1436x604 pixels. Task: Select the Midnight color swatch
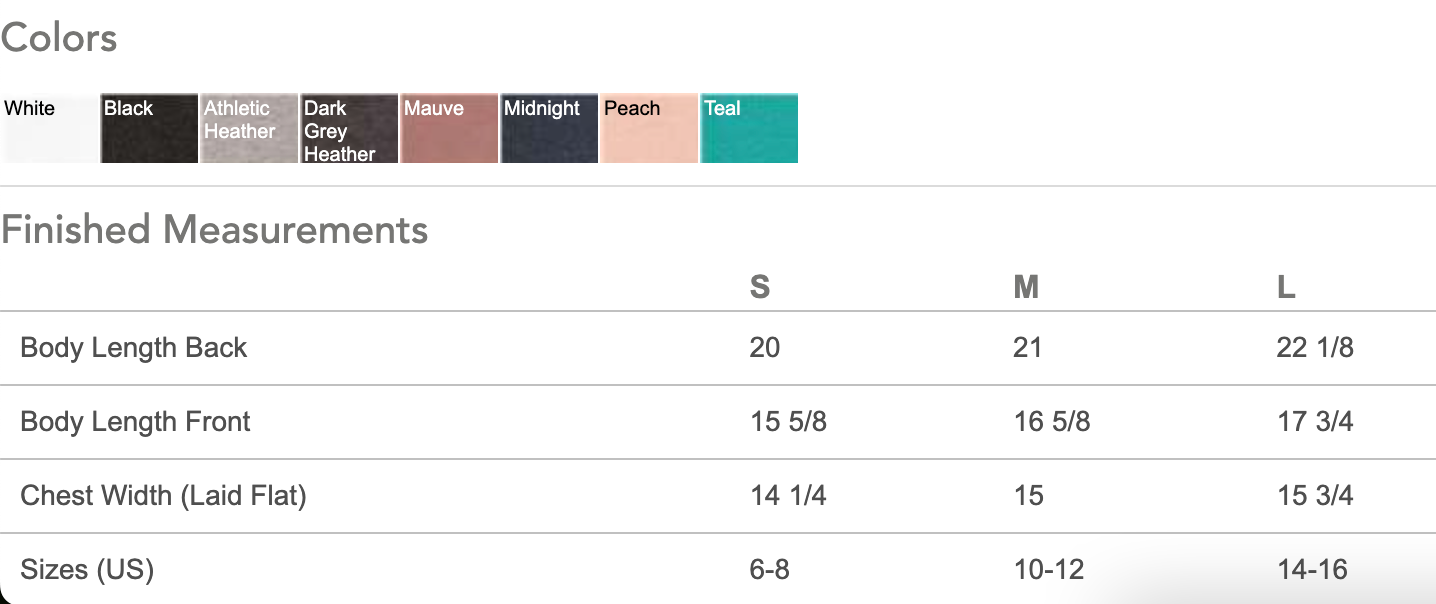point(550,128)
